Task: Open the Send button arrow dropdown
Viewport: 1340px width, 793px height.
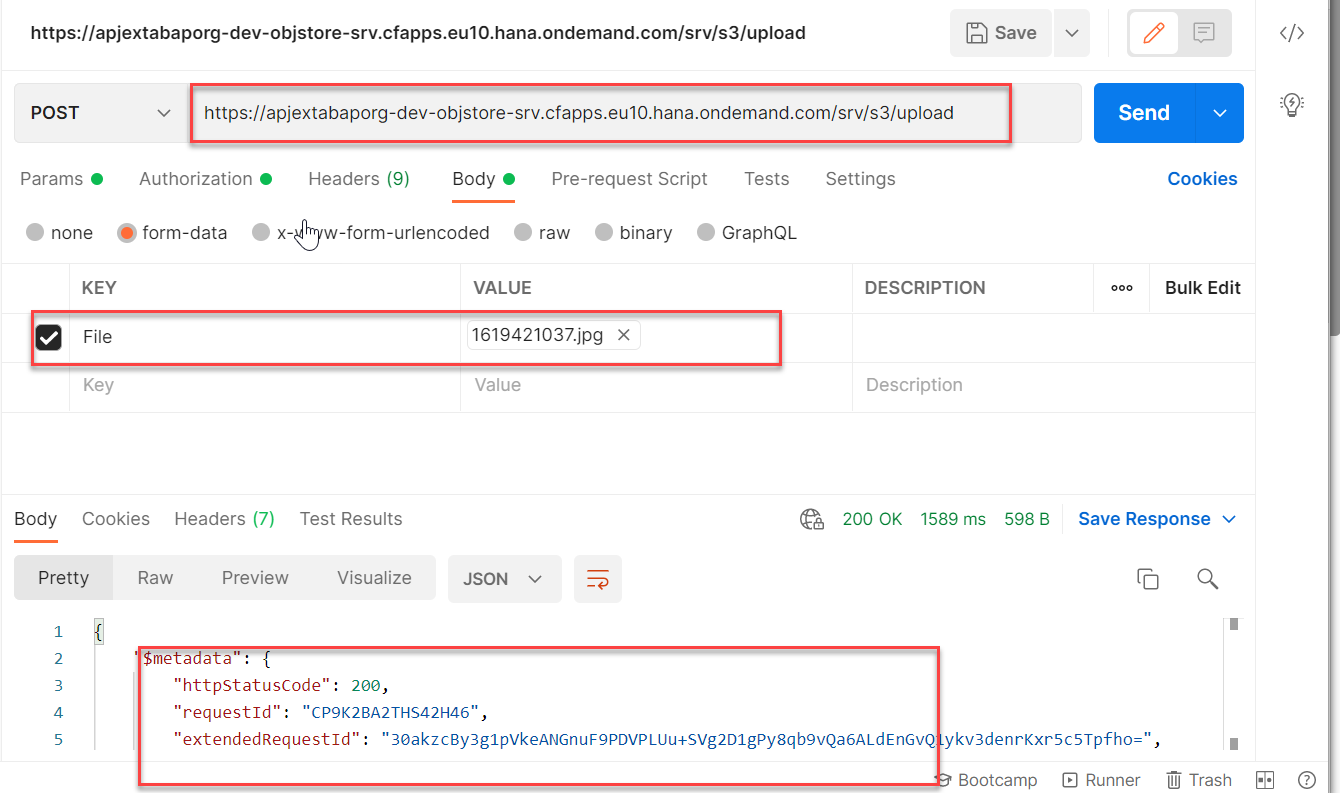Action: (1220, 113)
